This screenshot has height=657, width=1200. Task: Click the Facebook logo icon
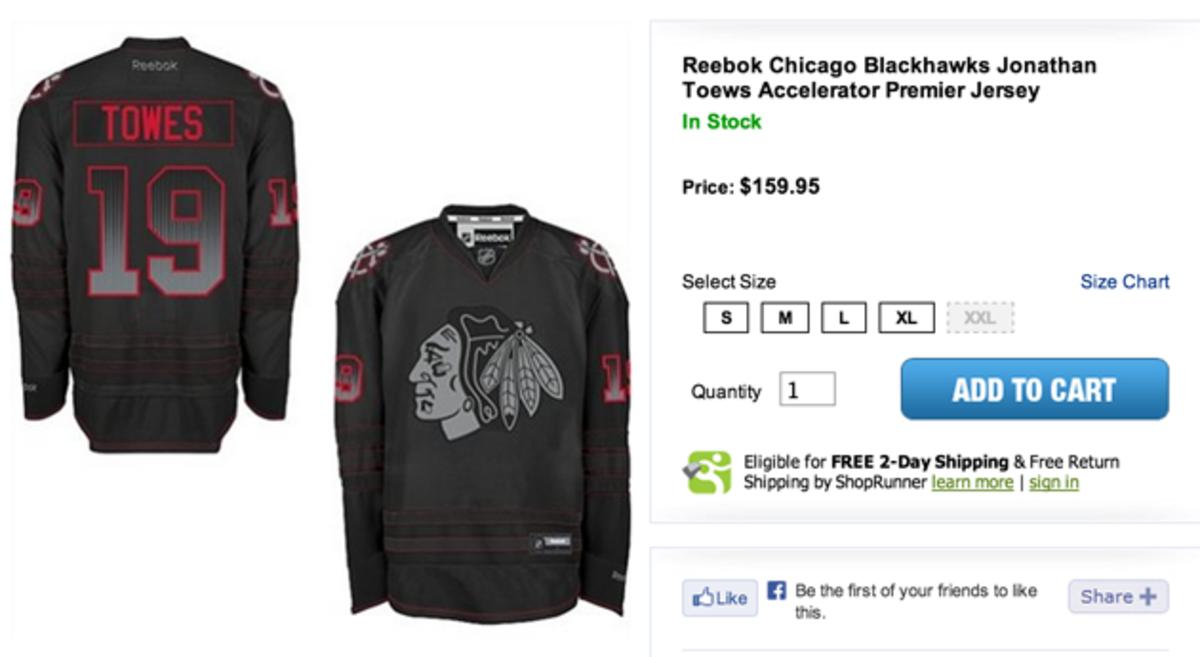(x=777, y=590)
